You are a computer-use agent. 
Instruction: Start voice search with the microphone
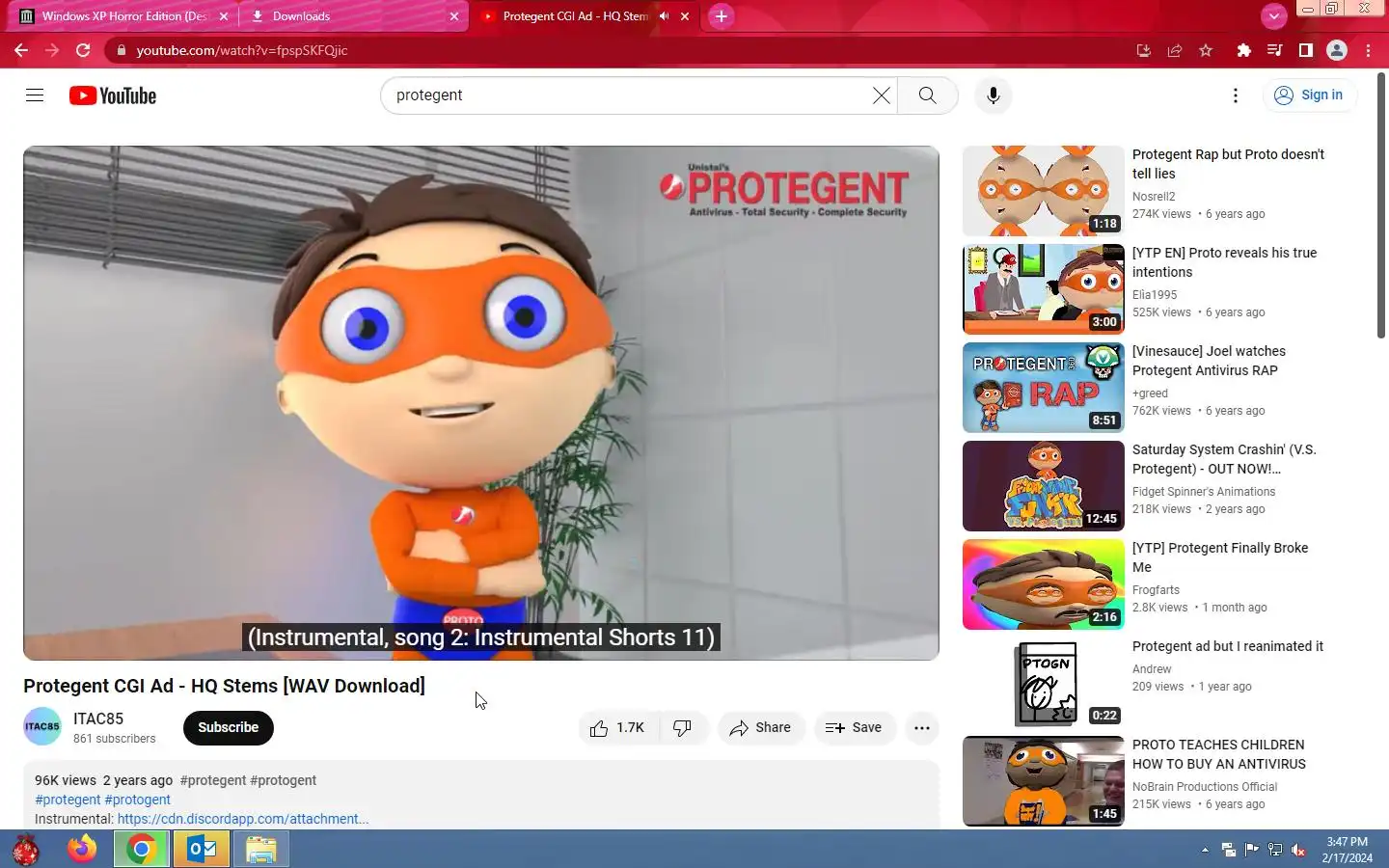click(x=994, y=95)
